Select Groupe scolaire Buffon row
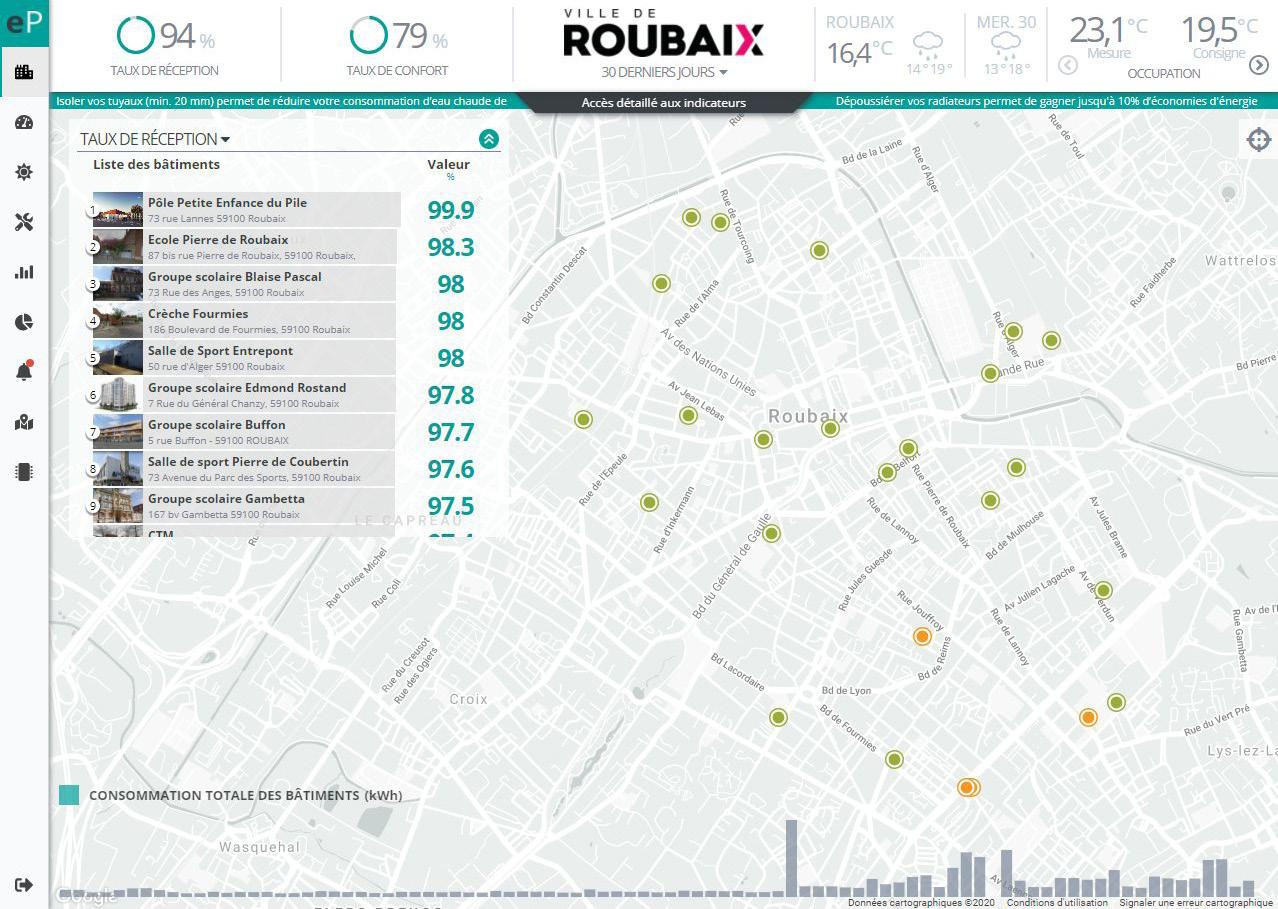Image resolution: width=1278 pixels, height=909 pixels. click(244, 432)
